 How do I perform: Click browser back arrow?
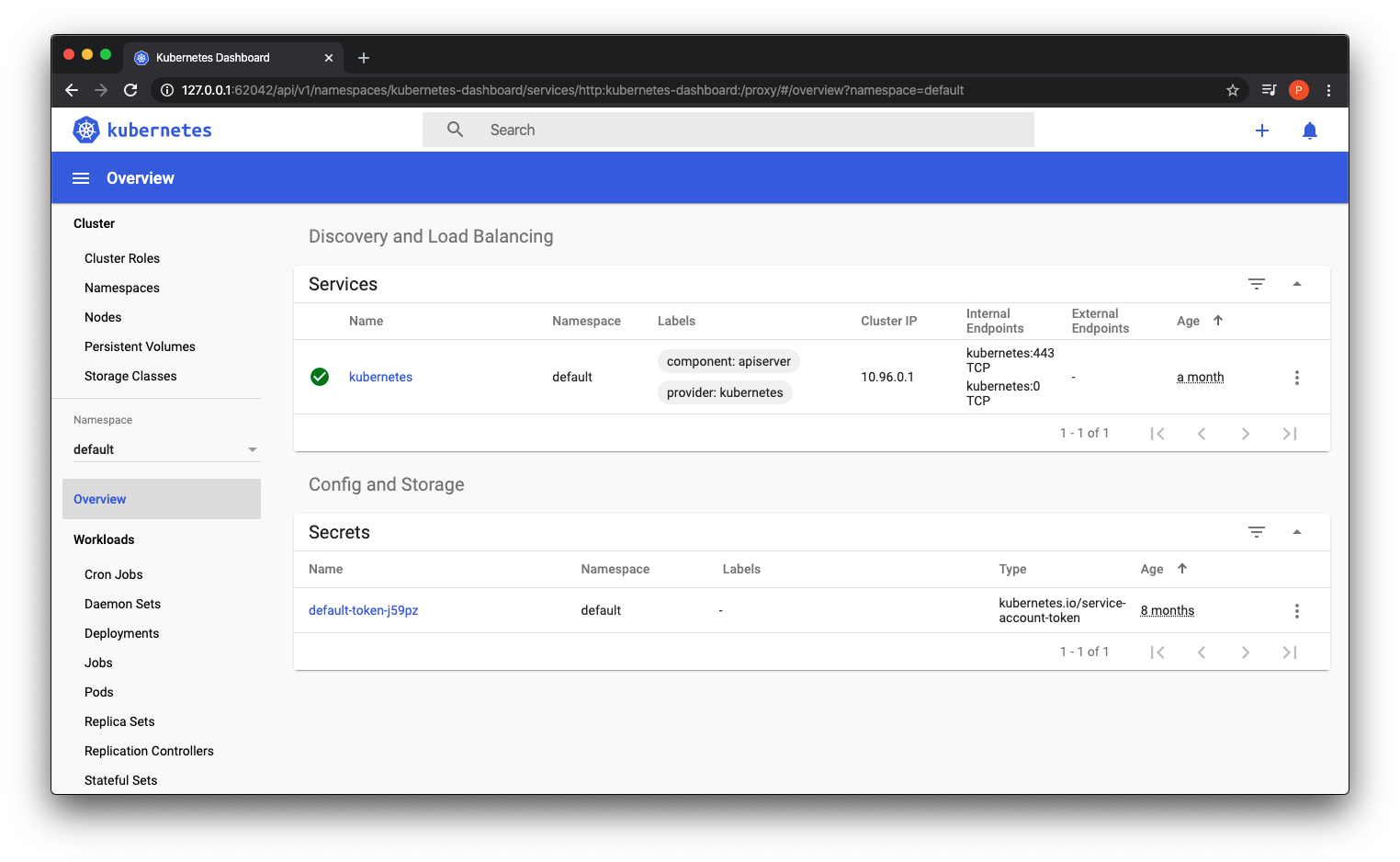(72, 90)
